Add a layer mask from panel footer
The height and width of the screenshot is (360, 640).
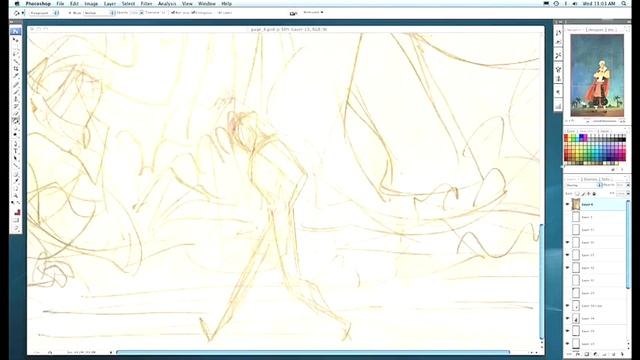(x=587, y=354)
